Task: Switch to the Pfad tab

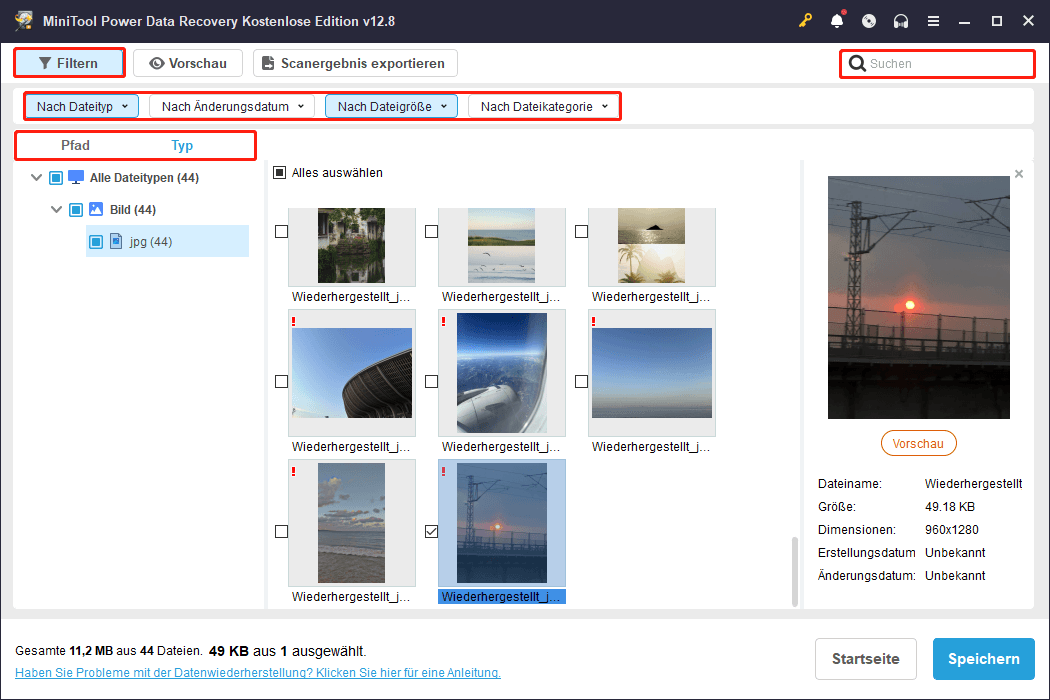Action: (75, 145)
